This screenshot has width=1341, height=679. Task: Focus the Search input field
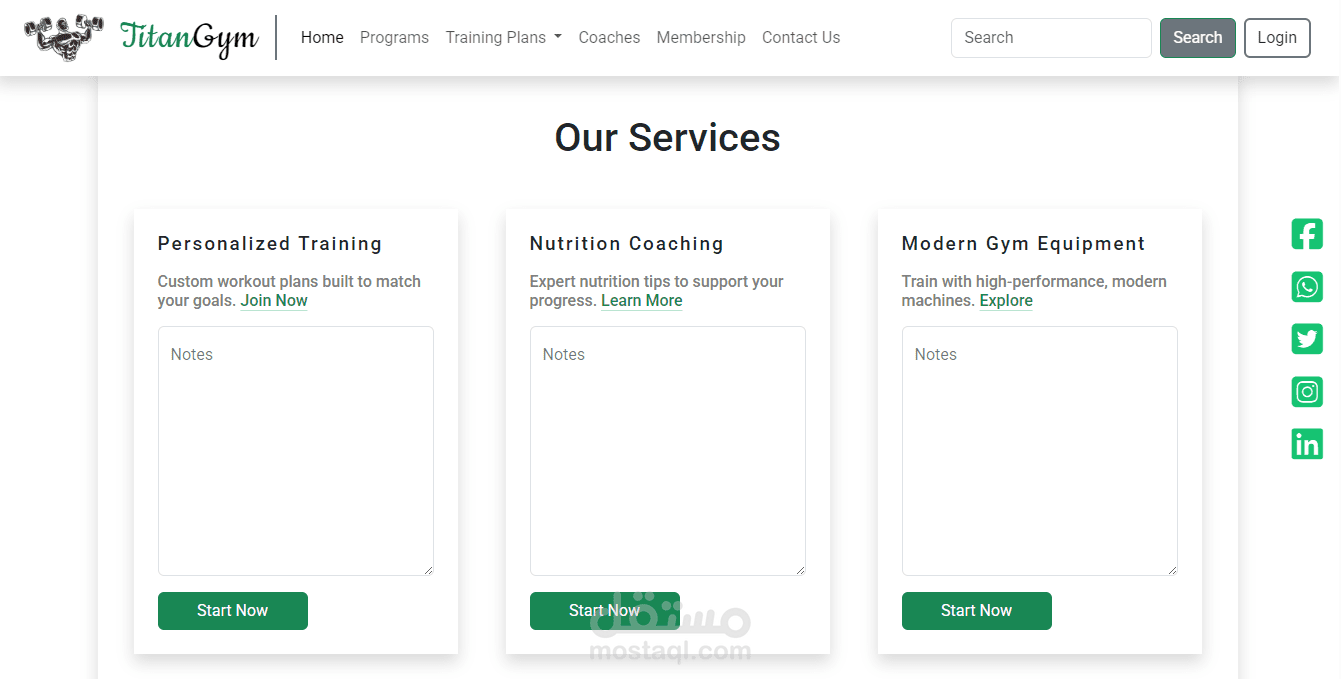click(1050, 38)
